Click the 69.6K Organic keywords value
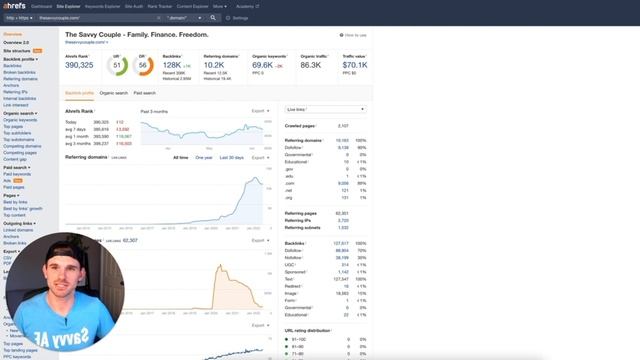The height and width of the screenshot is (360, 640). (262, 65)
